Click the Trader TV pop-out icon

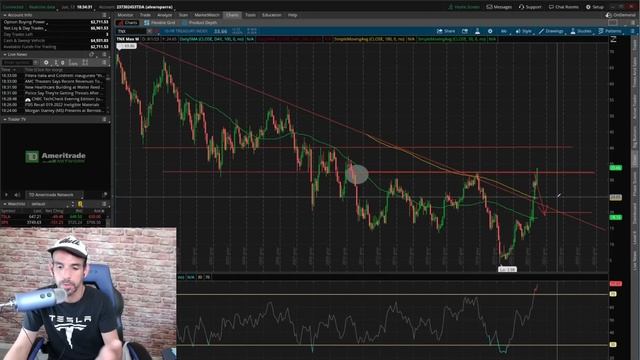105,195
